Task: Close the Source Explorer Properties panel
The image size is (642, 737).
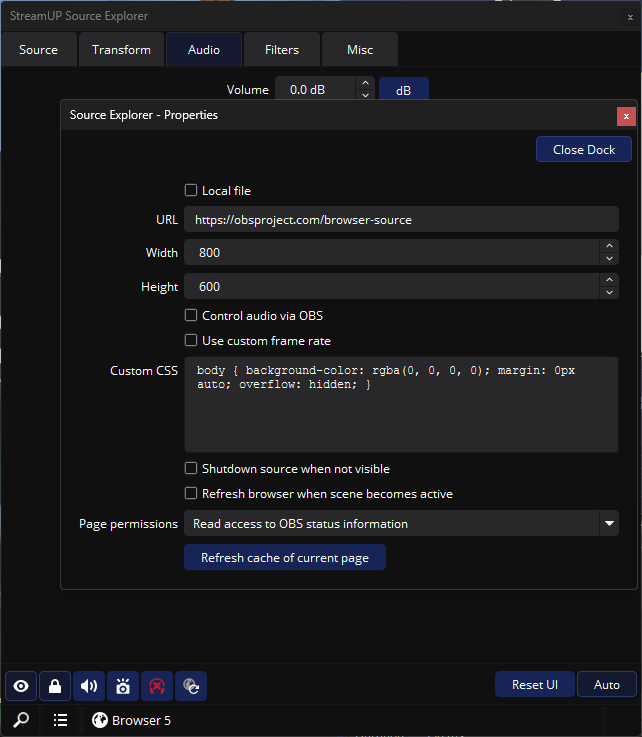Action: pyautogui.click(x=626, y=116)
